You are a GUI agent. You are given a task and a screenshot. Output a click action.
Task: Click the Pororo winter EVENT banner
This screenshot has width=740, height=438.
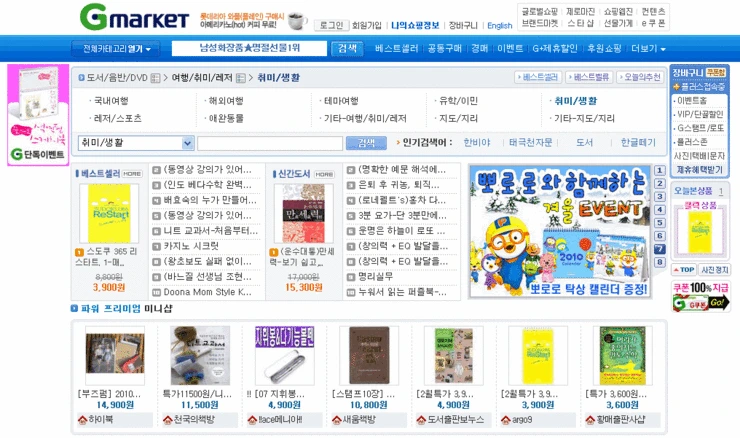point(560,231)
